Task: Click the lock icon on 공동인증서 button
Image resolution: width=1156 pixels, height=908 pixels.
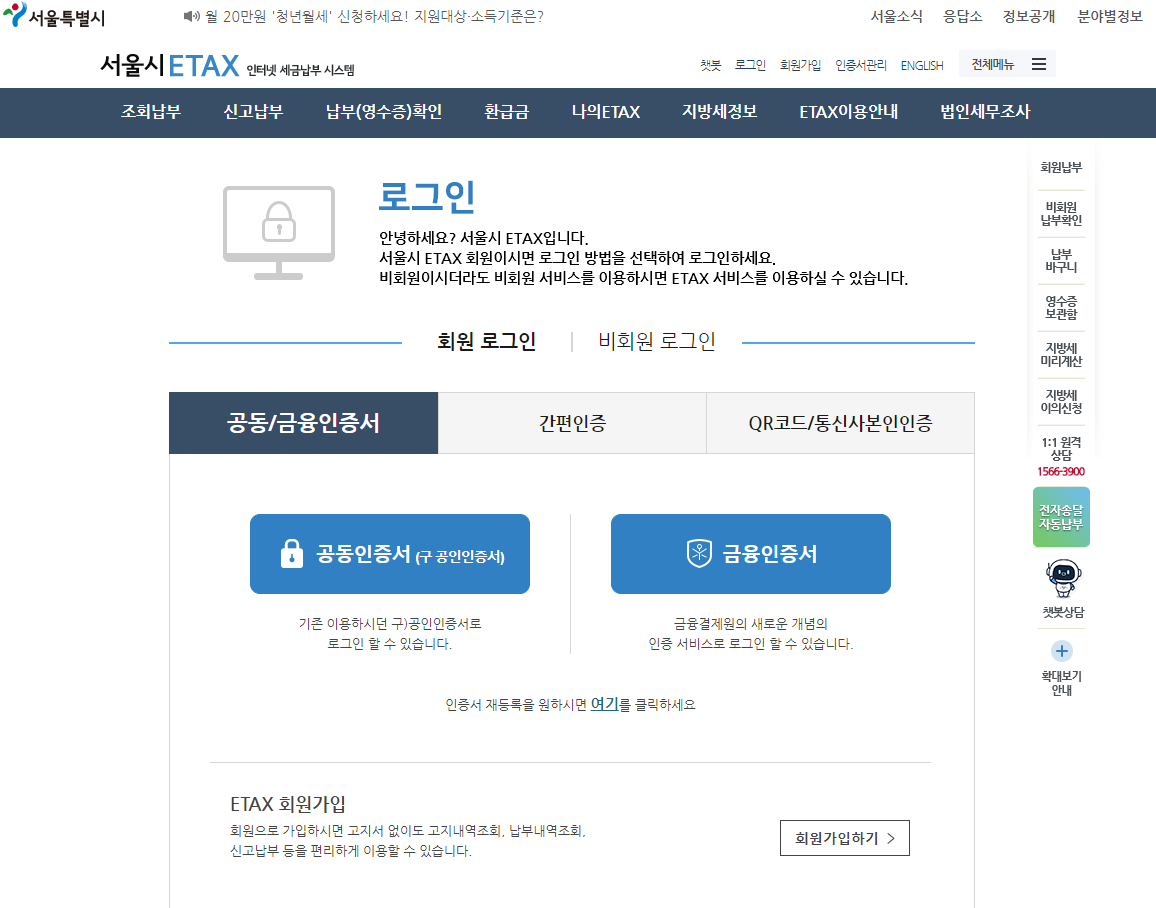Action: (290, 553)
